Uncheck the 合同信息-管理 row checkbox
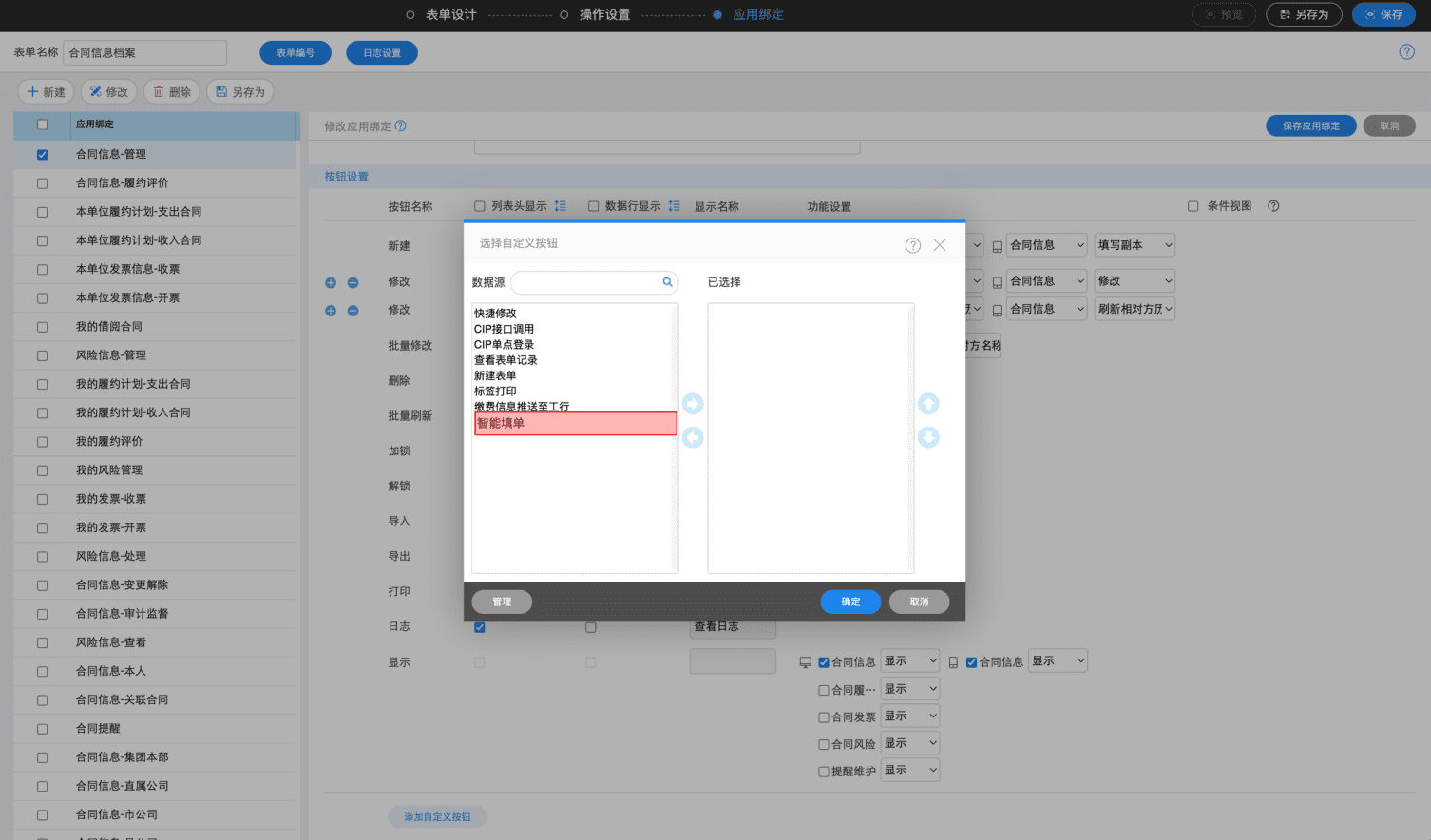 tap(42, 154)
